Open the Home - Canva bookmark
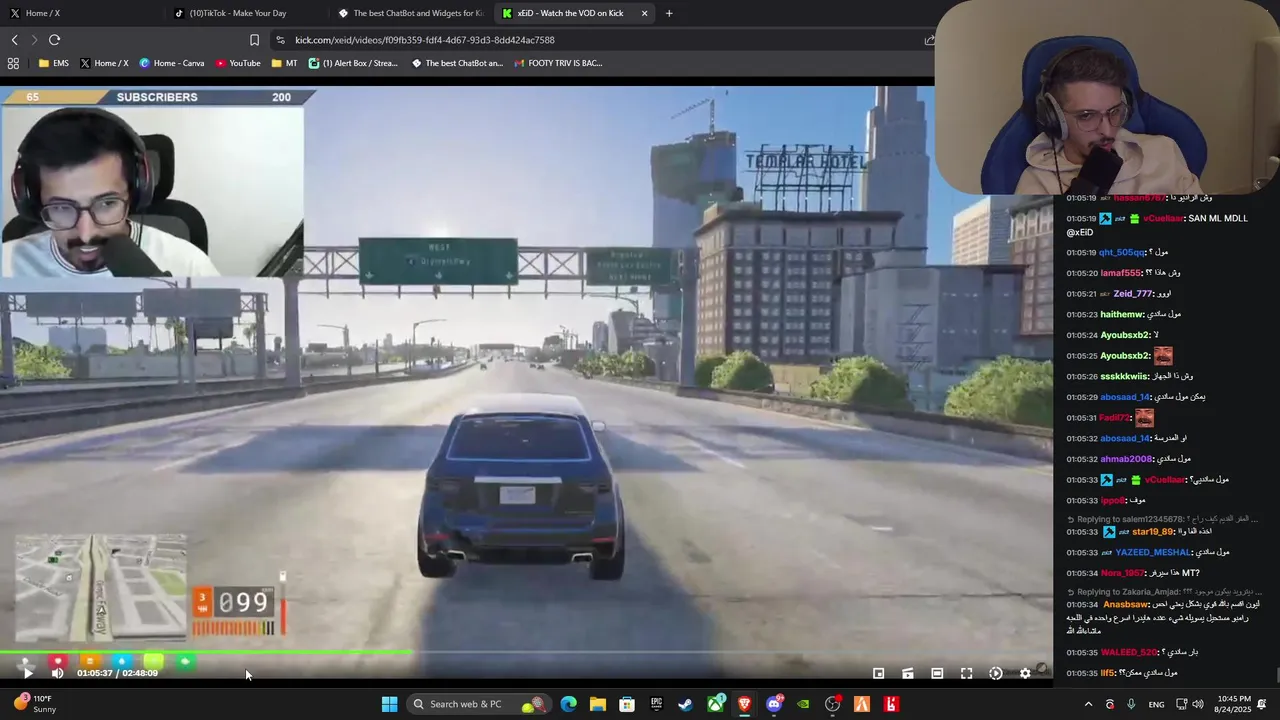This screenshot has width=1280, height=720. 172,63
